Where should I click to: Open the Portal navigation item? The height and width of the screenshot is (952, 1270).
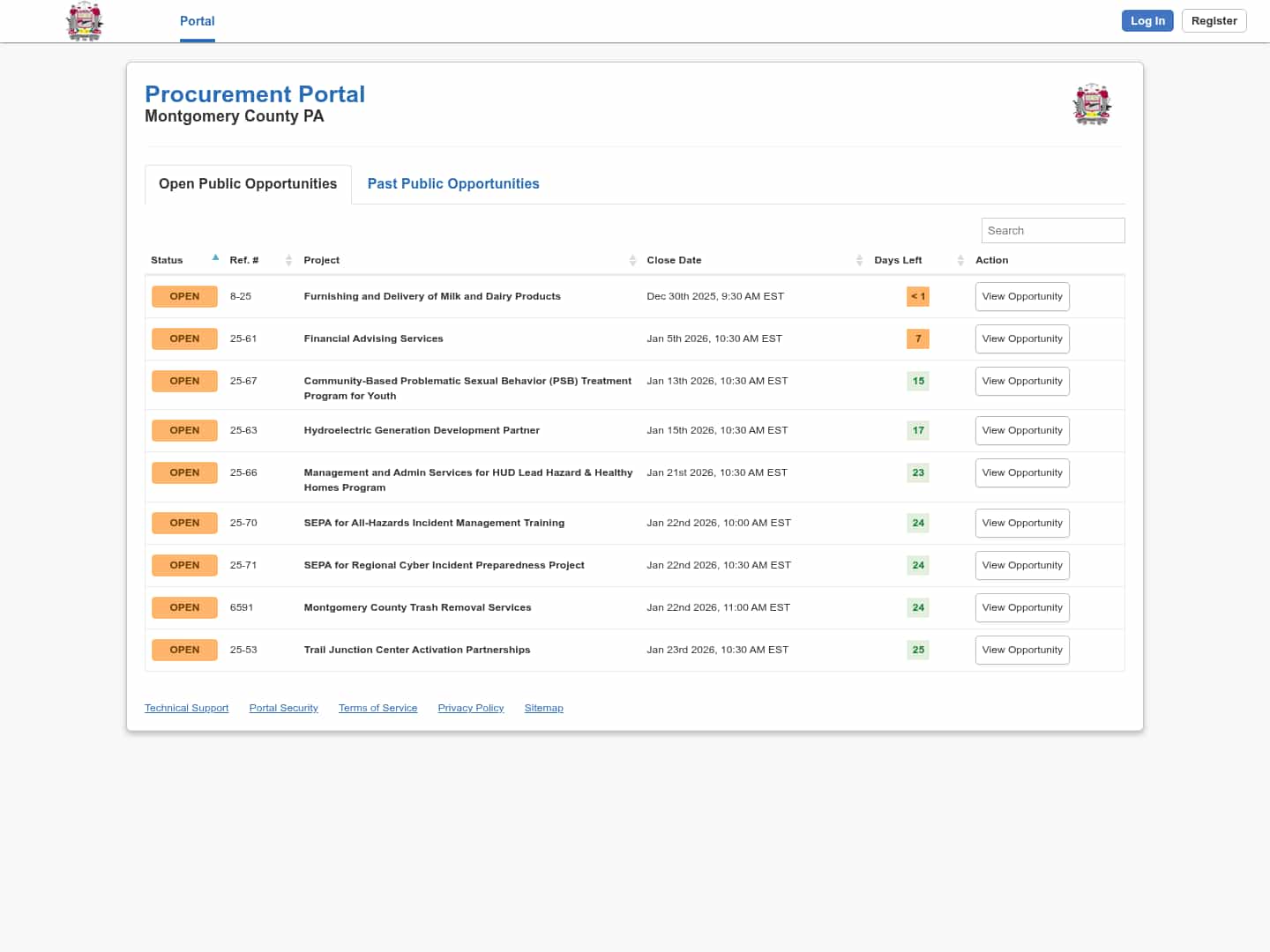(x=197, y=21)
